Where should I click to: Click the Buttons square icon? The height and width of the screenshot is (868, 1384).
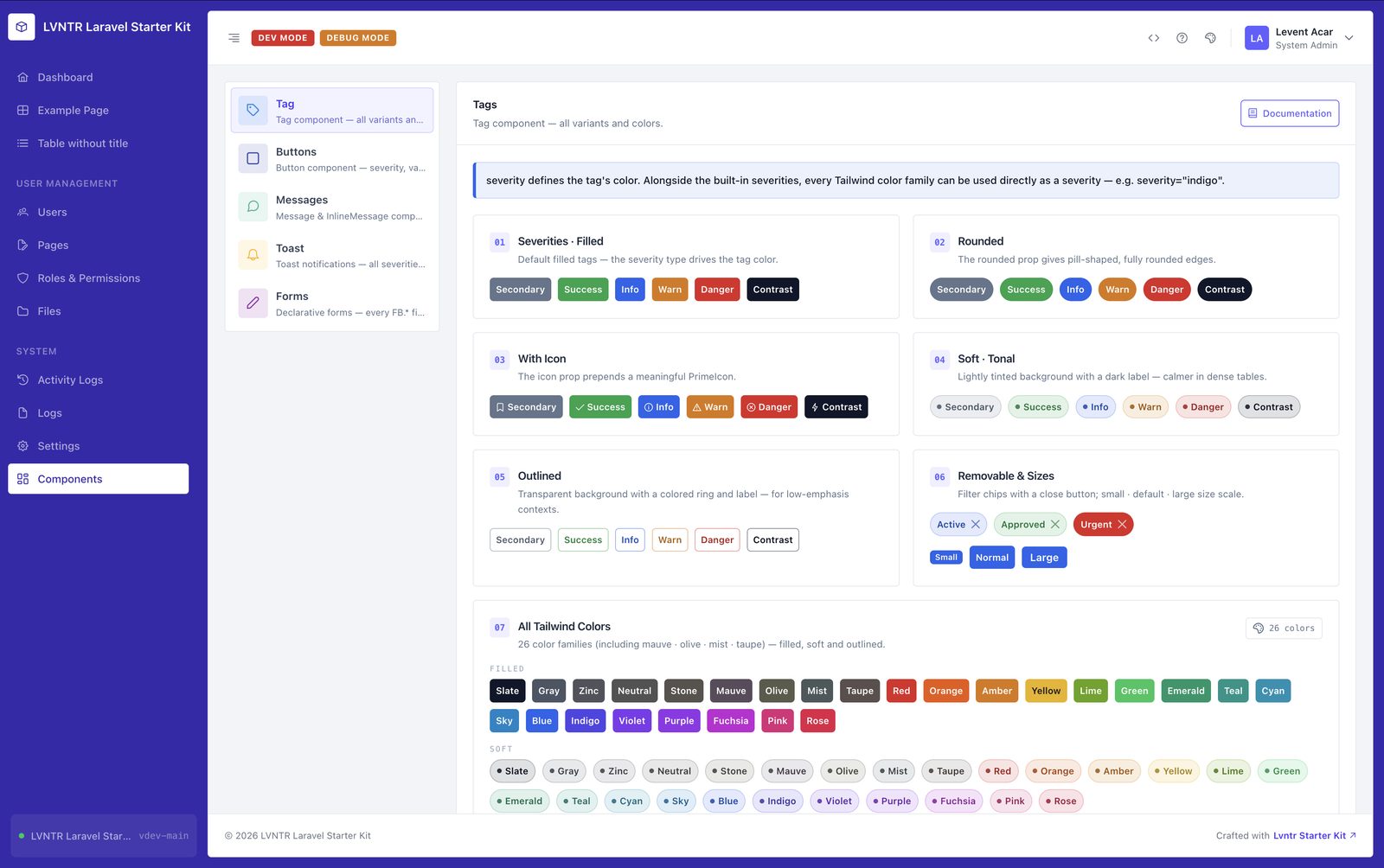coord(253,159)
